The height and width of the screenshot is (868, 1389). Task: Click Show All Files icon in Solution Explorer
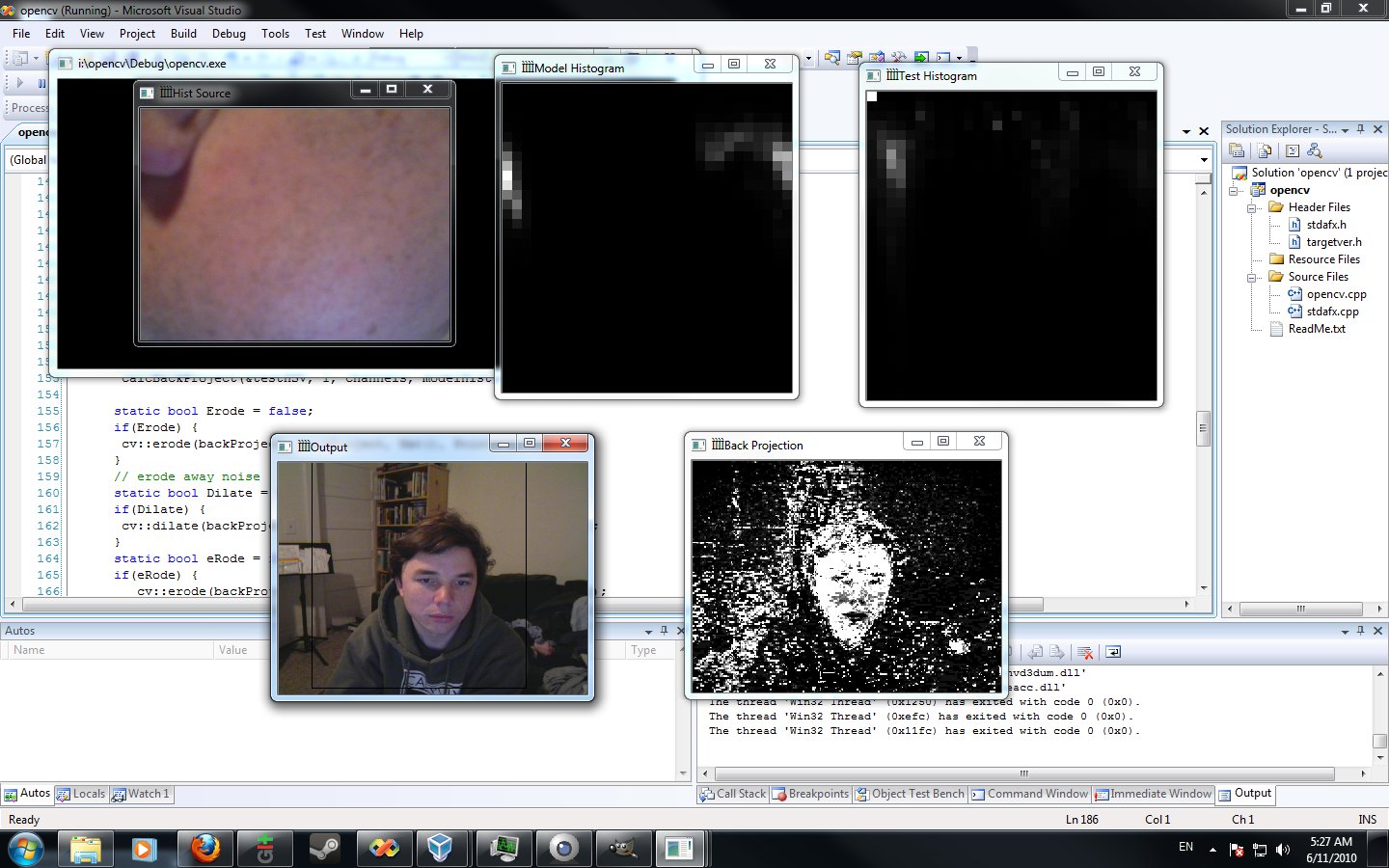pyautogui.click(x=1264, y=150)
